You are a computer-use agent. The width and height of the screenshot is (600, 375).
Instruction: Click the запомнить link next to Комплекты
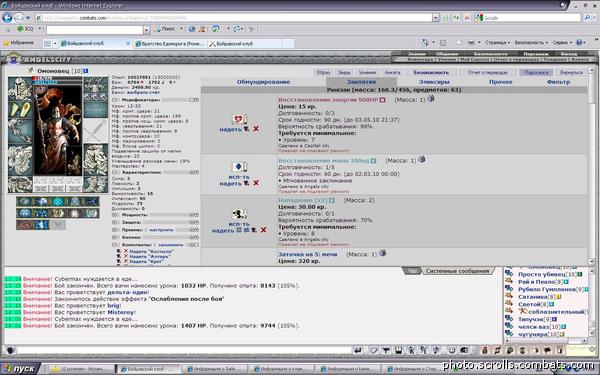(171, 245)
